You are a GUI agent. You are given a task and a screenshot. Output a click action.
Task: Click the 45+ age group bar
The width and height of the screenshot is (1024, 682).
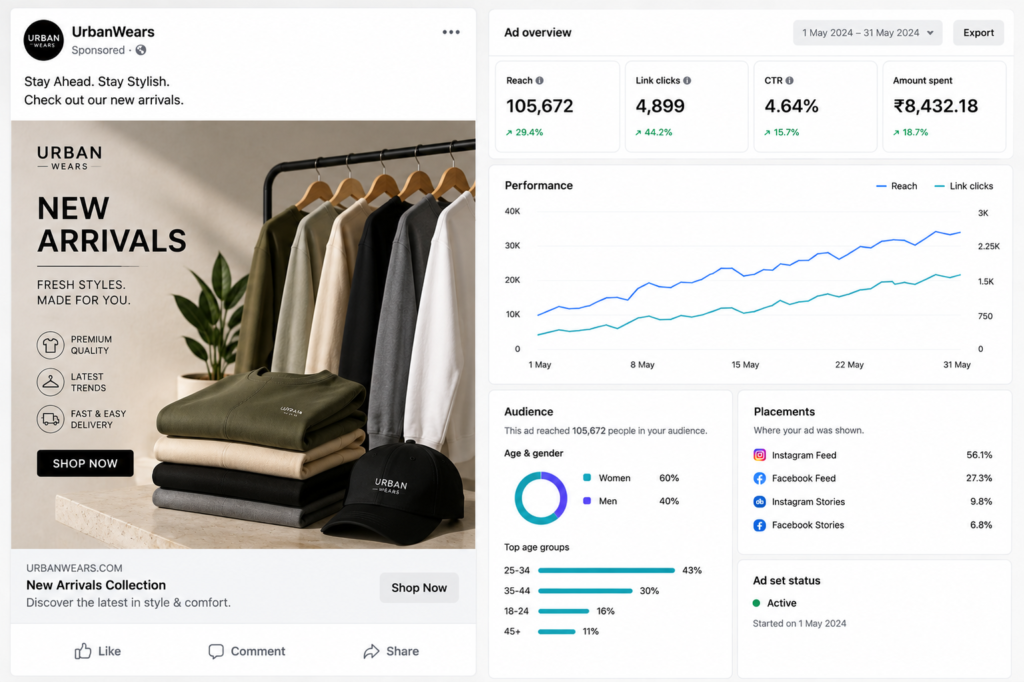click(556, 632)
